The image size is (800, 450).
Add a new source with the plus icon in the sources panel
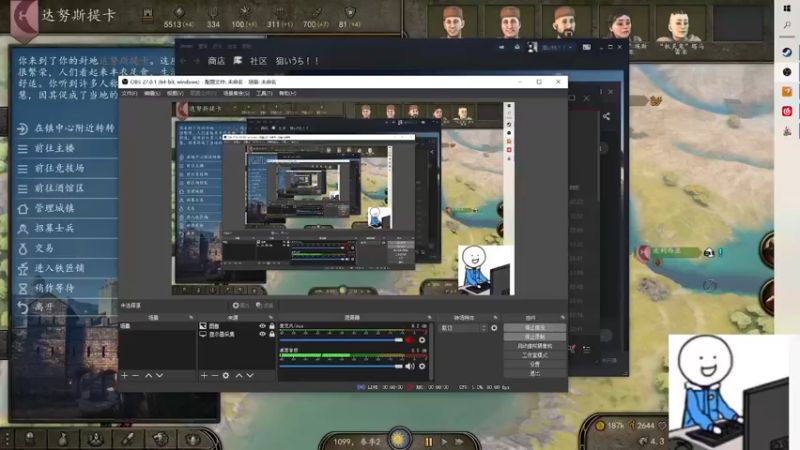pyautogui.click(x=204, y=376)
